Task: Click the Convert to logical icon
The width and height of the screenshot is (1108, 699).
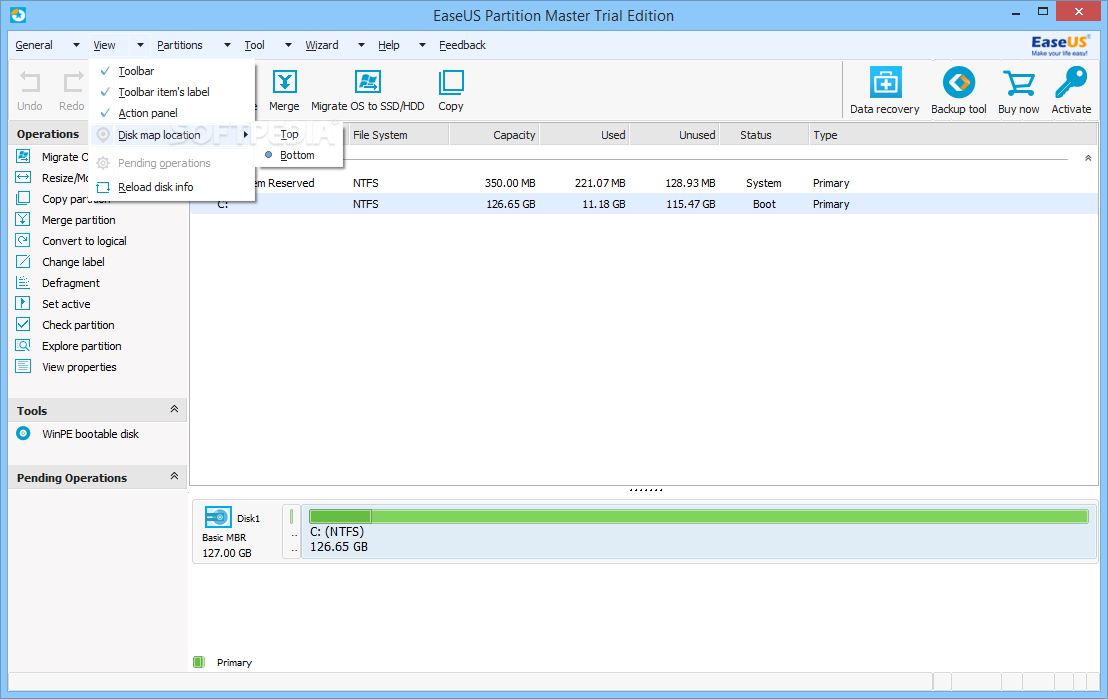Action: click(23, 240)
